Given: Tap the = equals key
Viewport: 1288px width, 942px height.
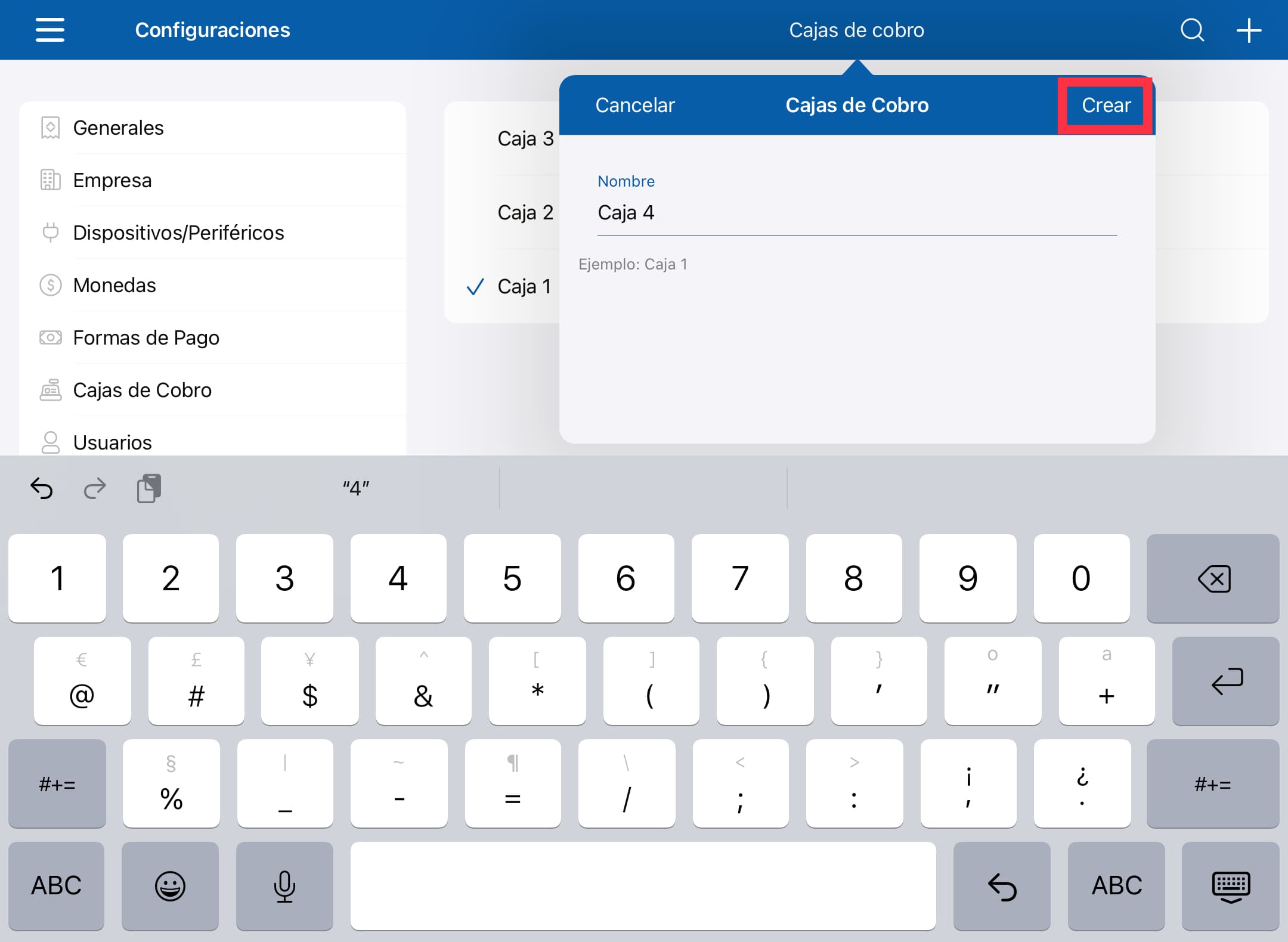Looking at the screenshot, I should [513, 783].
